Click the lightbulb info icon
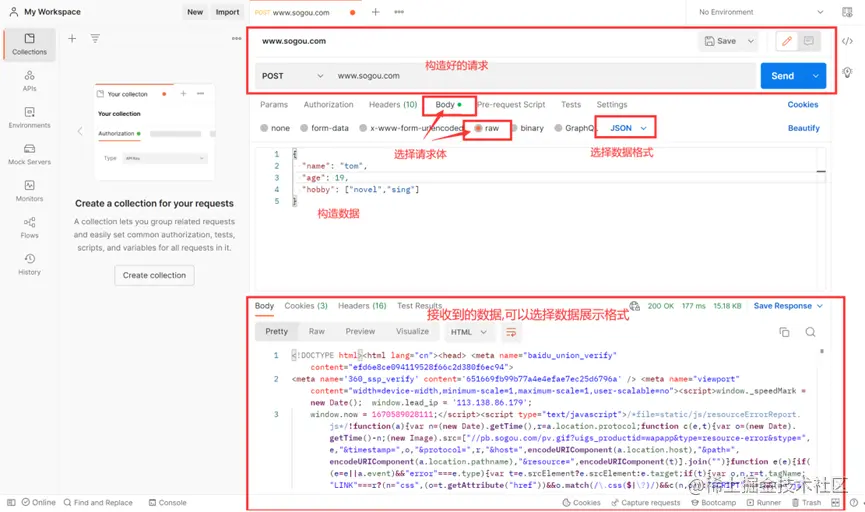Image resolution: width=865 pixels, height=512 pixels. [847, 72]
